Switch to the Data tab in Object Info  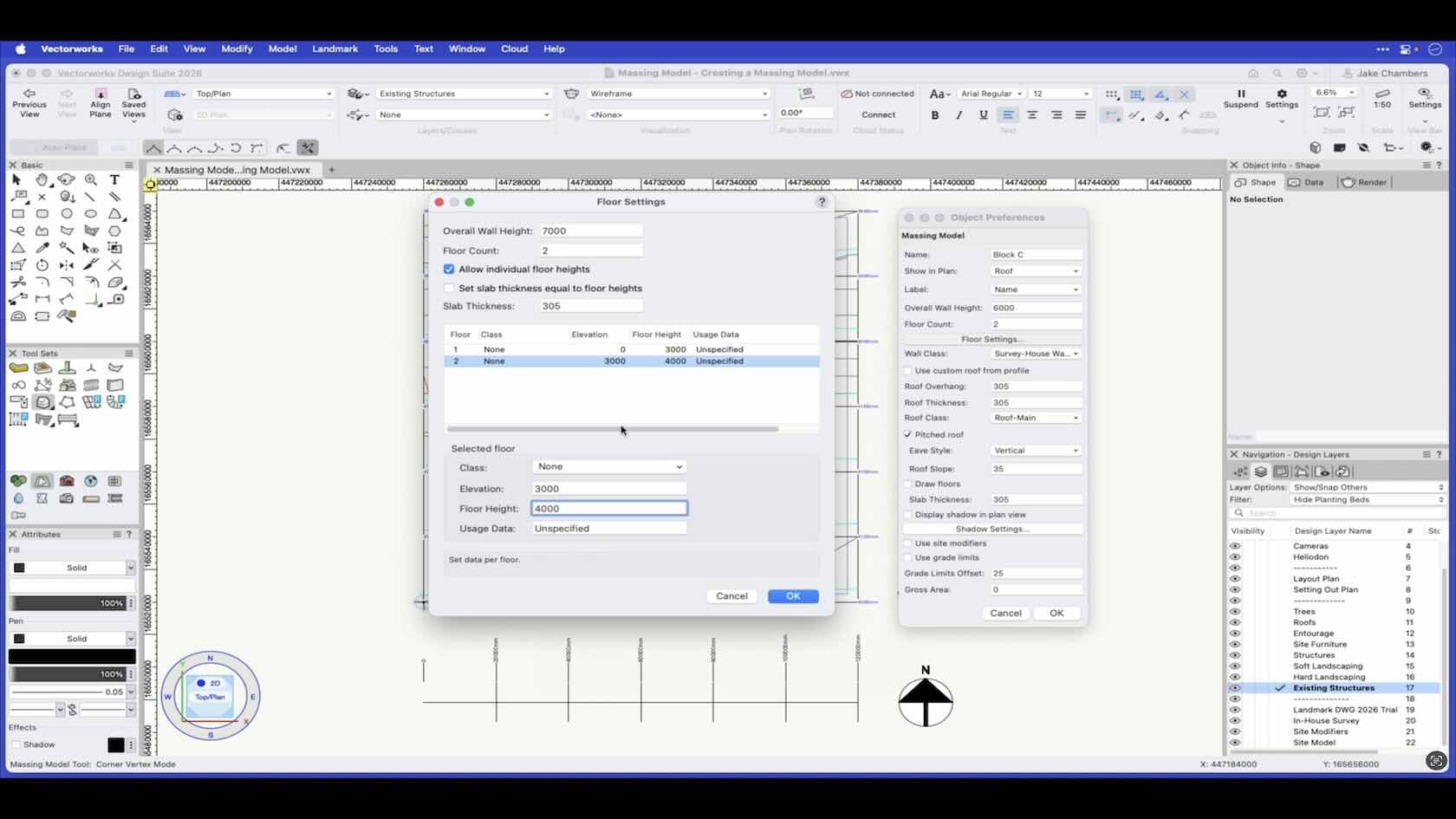pyautogui.click(x=1306, y=183)
